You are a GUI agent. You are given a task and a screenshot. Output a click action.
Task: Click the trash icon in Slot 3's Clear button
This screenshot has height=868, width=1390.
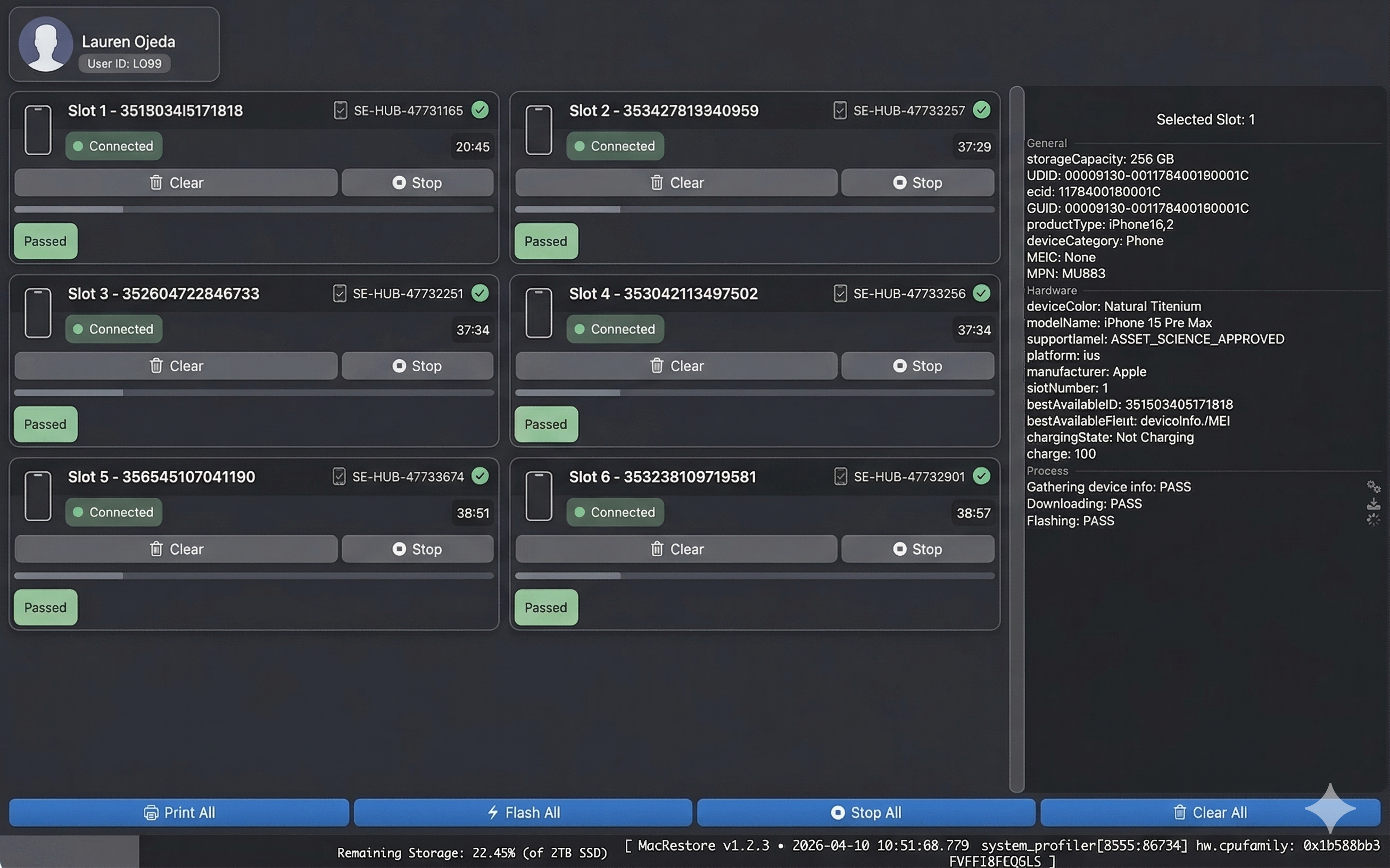coord(156,366)
